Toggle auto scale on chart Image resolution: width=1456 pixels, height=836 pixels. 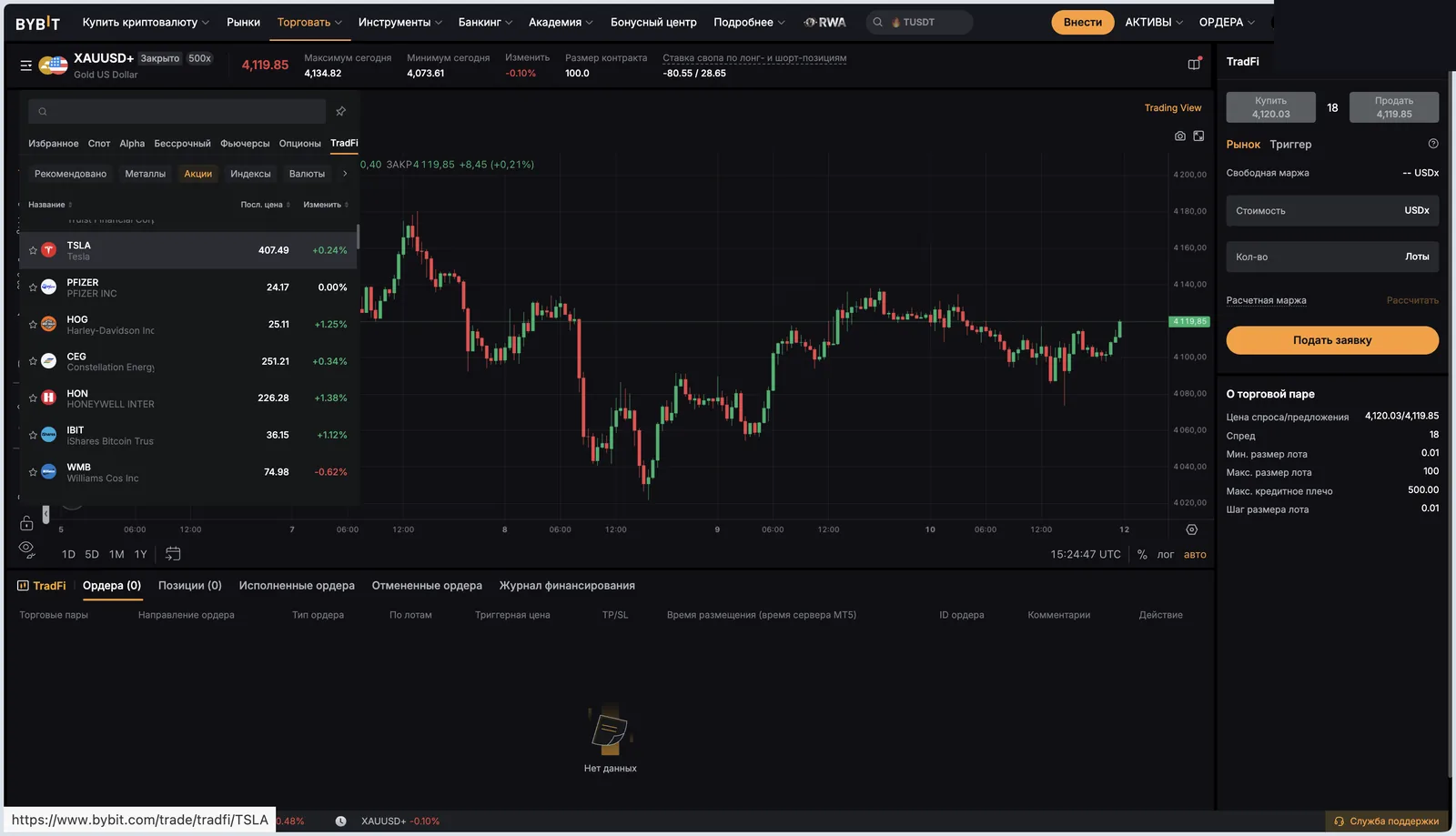(1195, 555)
